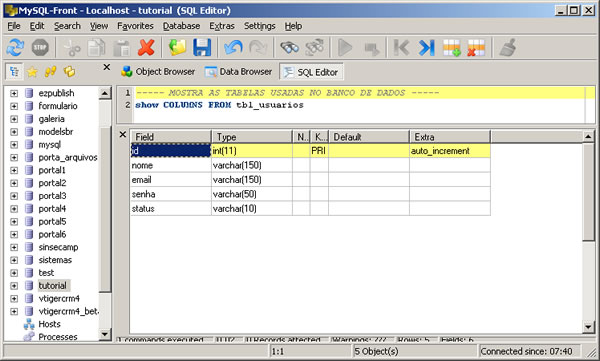The height and width of the screenshot is (361, 600).
Task: Expand the formulario database node
Action: coord(14,106)
